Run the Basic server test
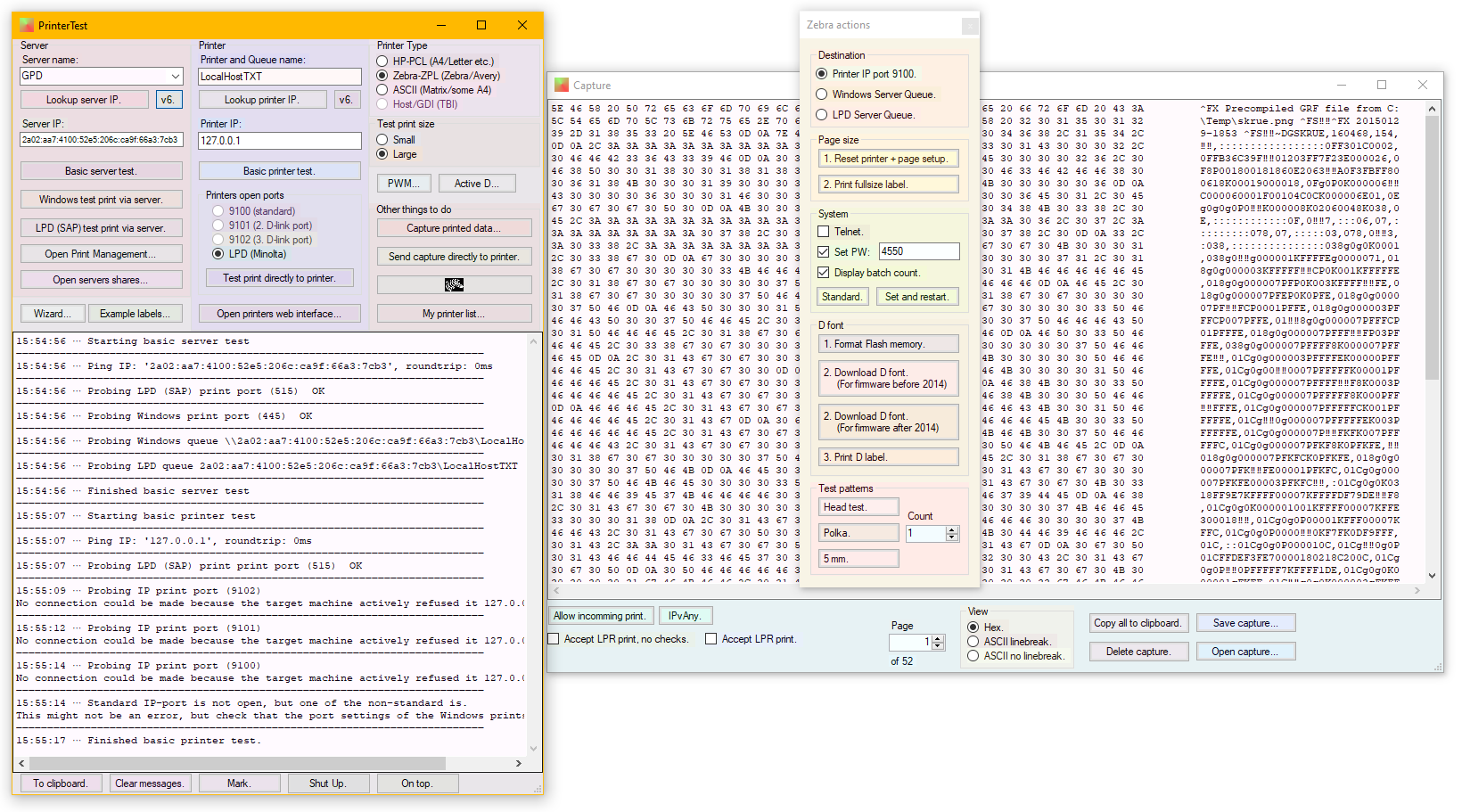 coord(102,171)
